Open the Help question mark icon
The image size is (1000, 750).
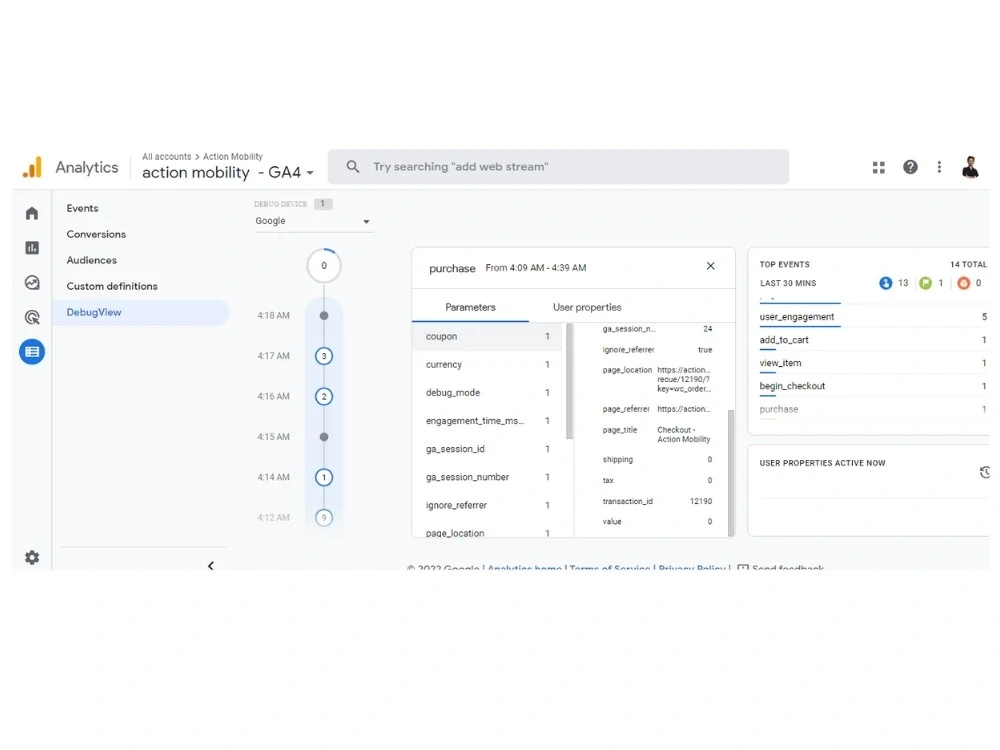tap(910, 167)
